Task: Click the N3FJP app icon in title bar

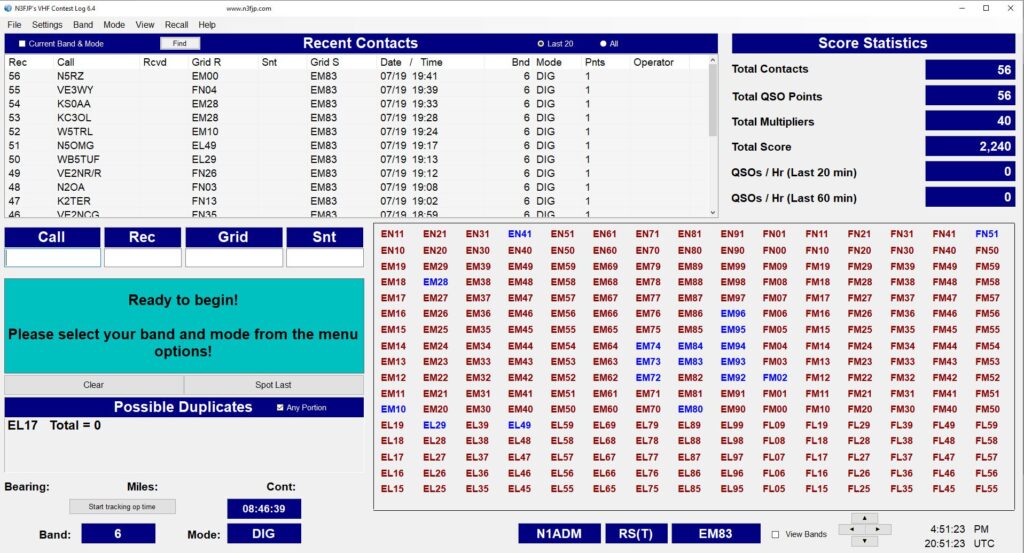Action: point(9,8)
